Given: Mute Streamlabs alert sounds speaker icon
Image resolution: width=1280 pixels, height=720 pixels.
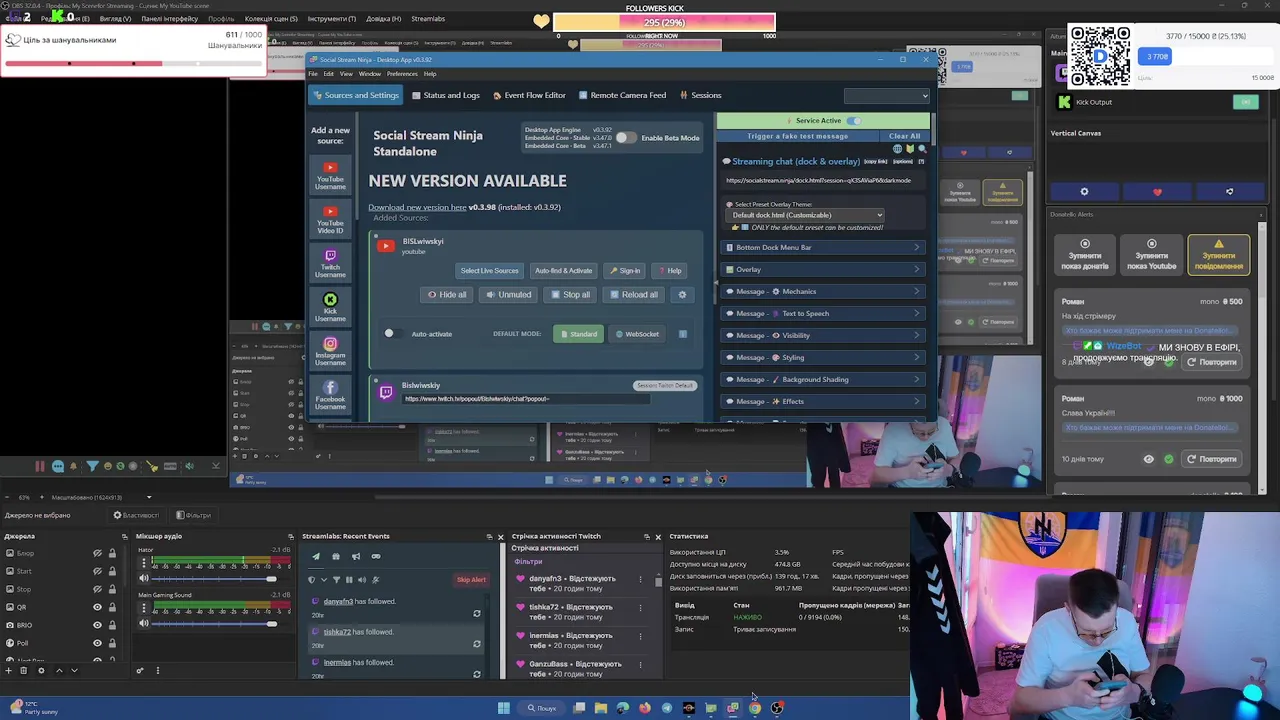Looking at the screenshot, I should pyautogui.click(x=362, y=580).
